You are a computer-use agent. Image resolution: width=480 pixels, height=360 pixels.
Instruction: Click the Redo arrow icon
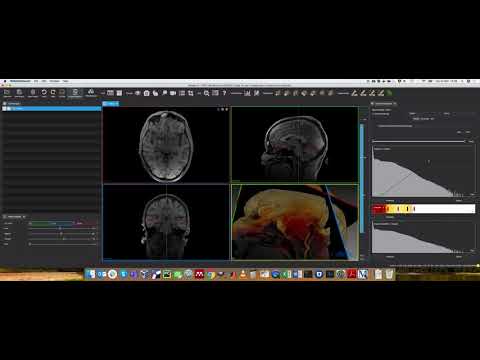pyautogui.click(x=53, y=93)
